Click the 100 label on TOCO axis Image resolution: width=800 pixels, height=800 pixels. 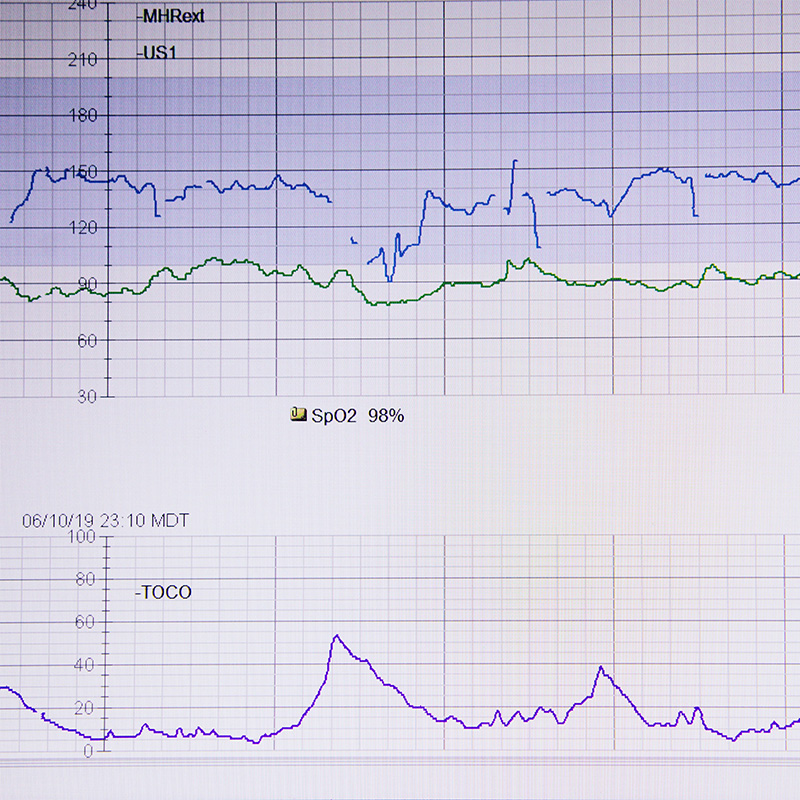80,537
